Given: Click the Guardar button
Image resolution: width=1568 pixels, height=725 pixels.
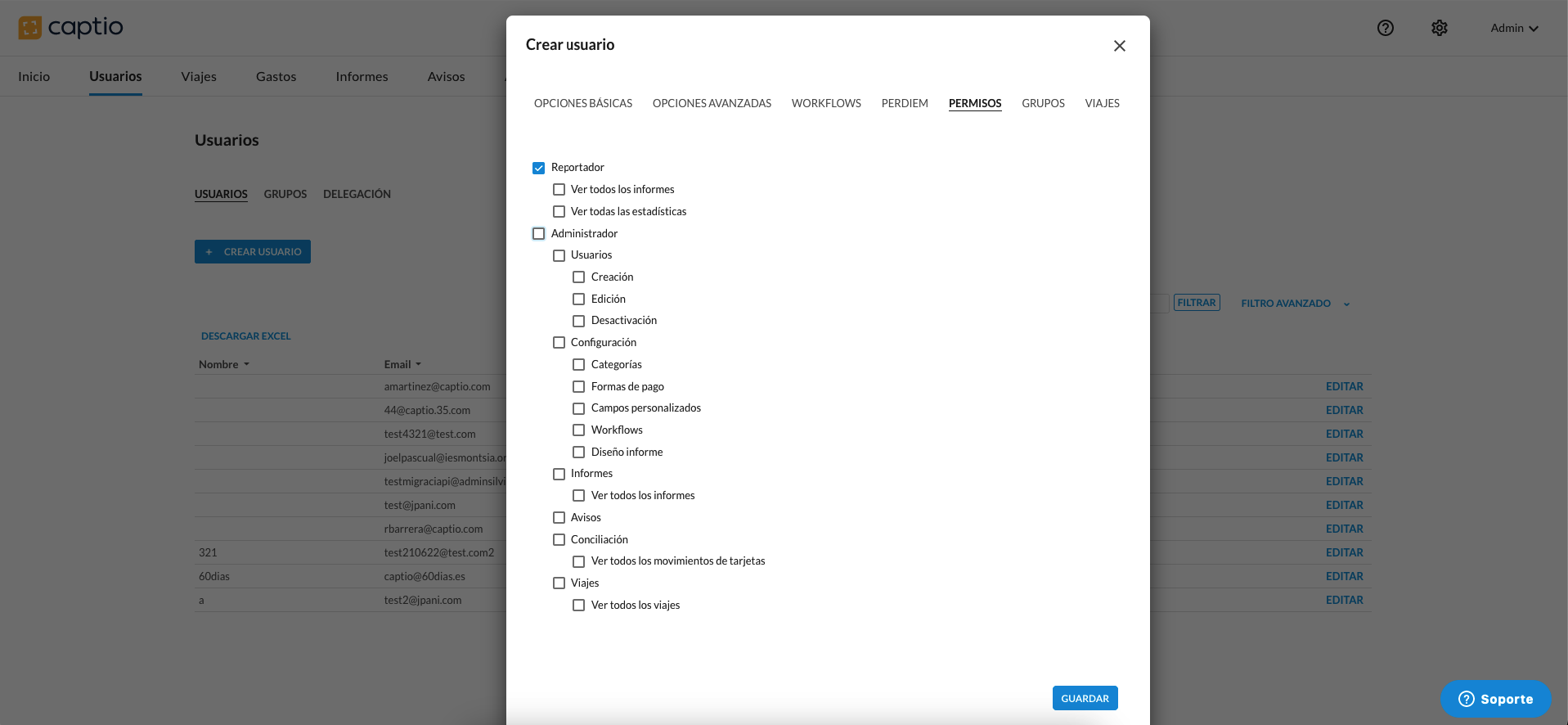Looking at the screenshot, I should (1085, 698).
